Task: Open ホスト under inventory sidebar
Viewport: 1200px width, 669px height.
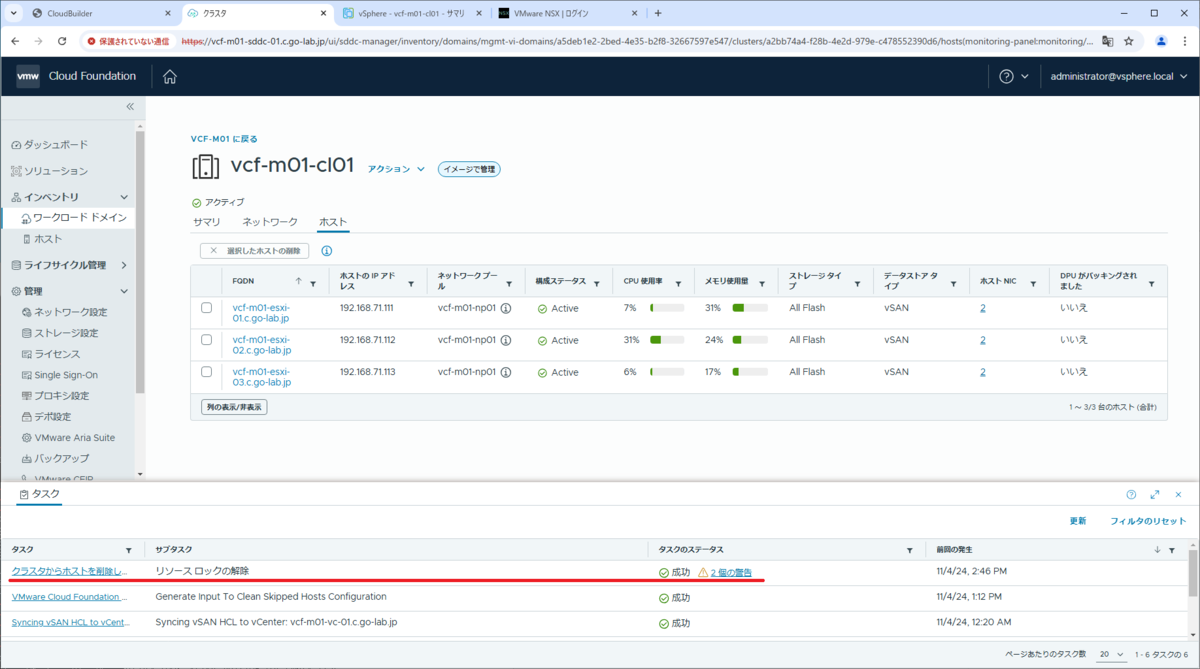Action: point(42,239)
